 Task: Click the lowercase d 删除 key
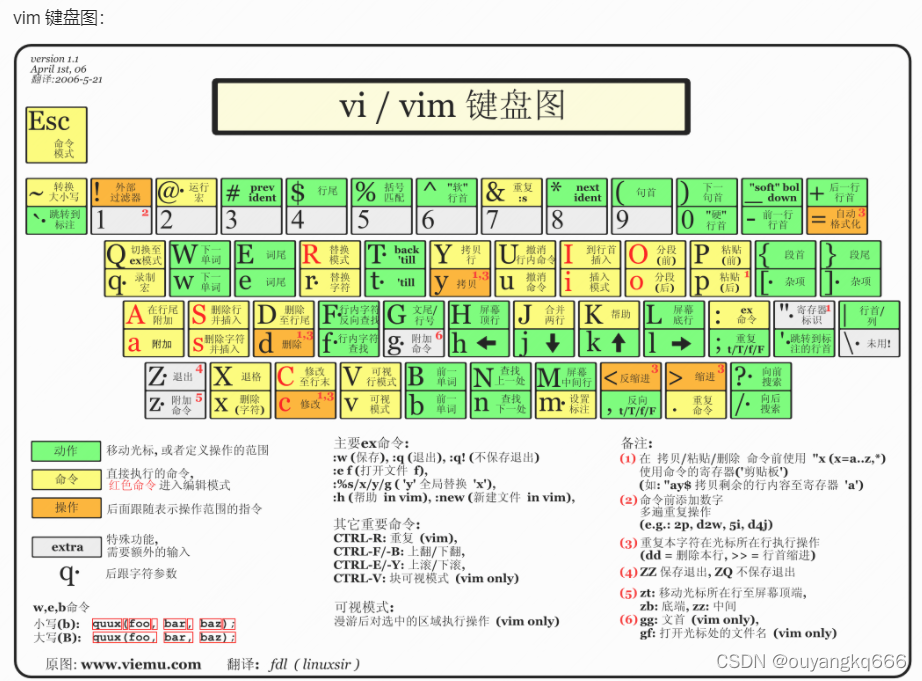coord(283,343)
